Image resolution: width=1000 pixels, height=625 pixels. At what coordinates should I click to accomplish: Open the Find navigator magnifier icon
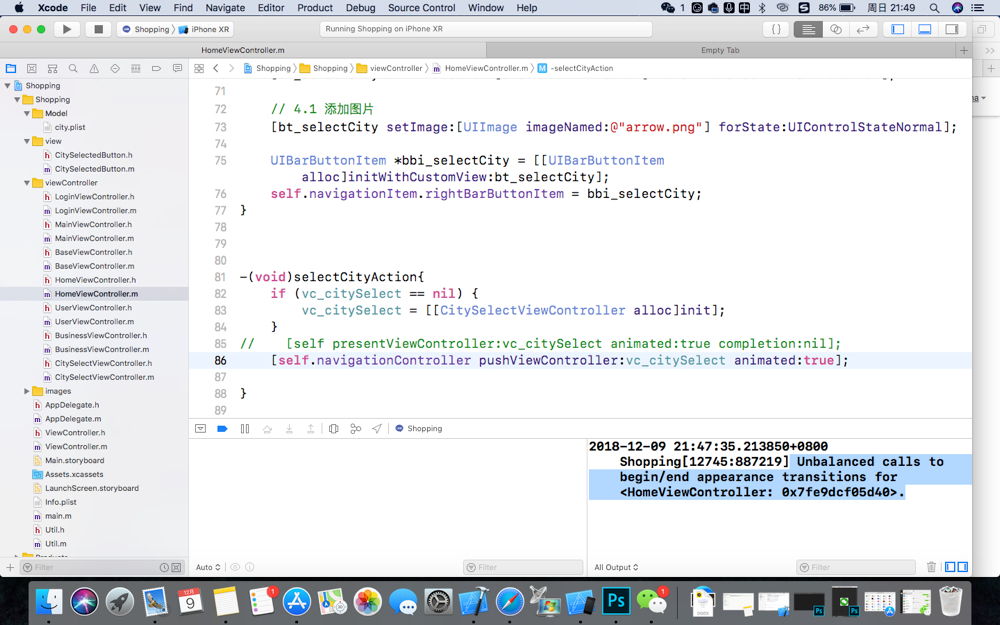[73, 68]
